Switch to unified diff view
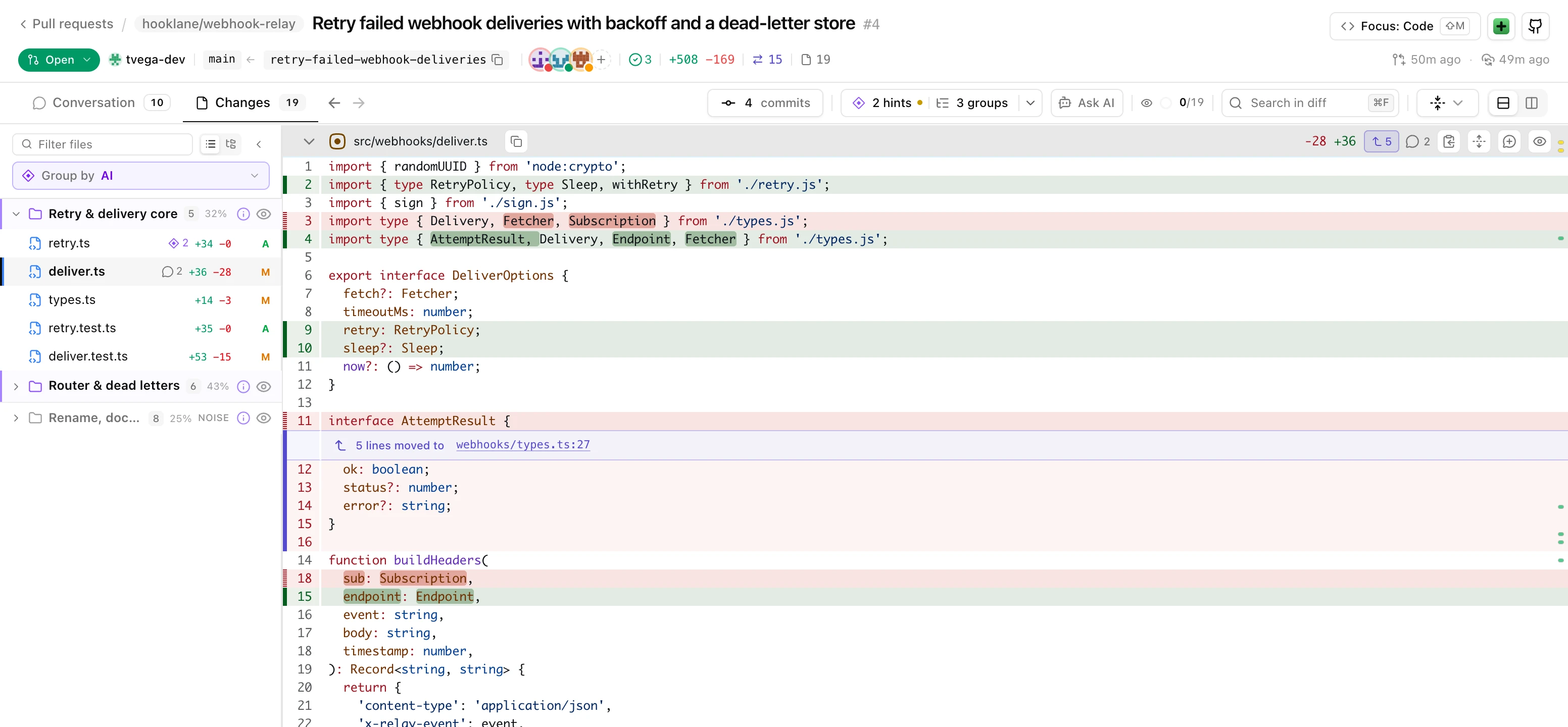This screenshot has height=727, width=1568. (x=1503, y=103)
